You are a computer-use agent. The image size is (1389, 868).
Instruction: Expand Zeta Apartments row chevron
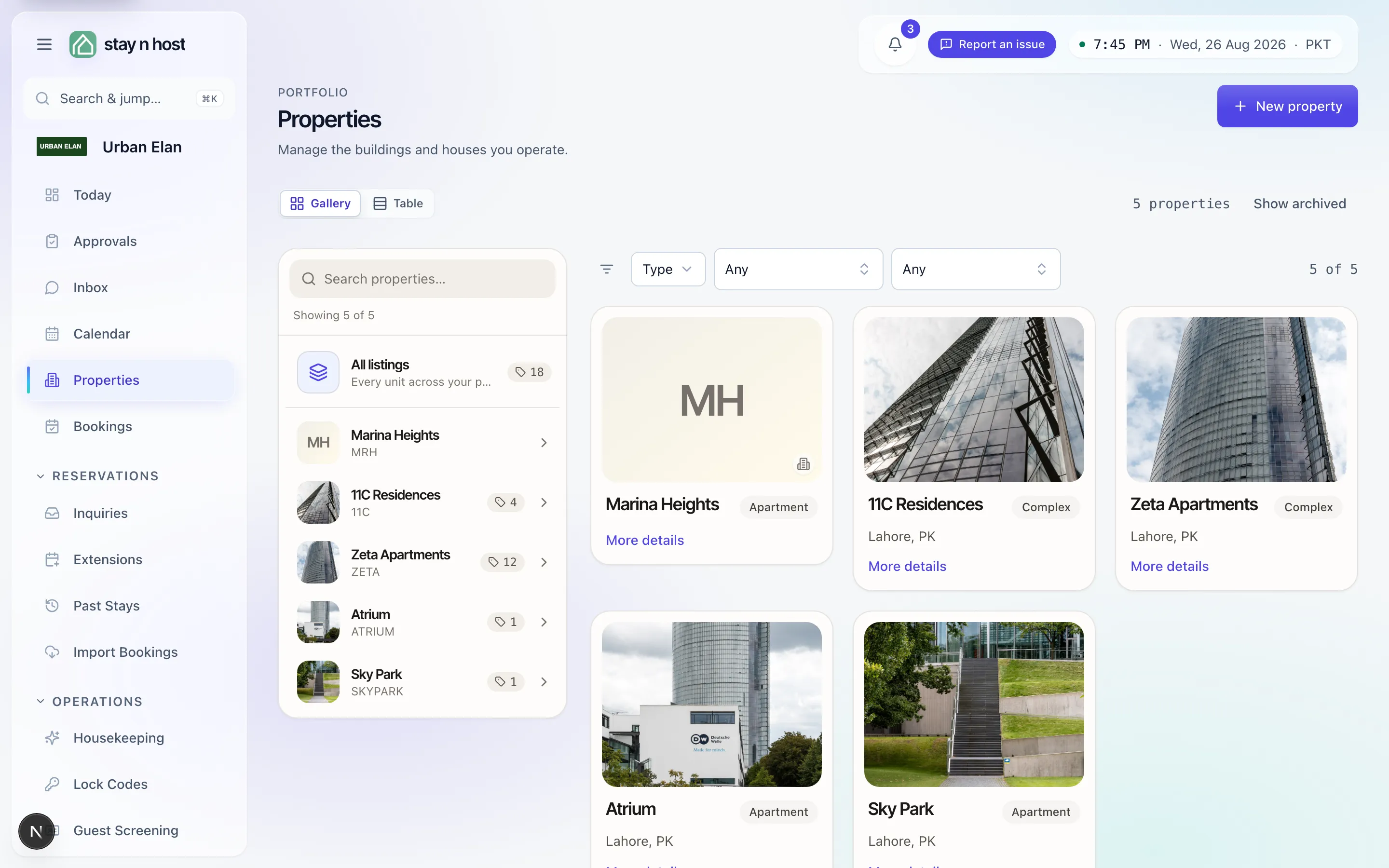(544, 562)
